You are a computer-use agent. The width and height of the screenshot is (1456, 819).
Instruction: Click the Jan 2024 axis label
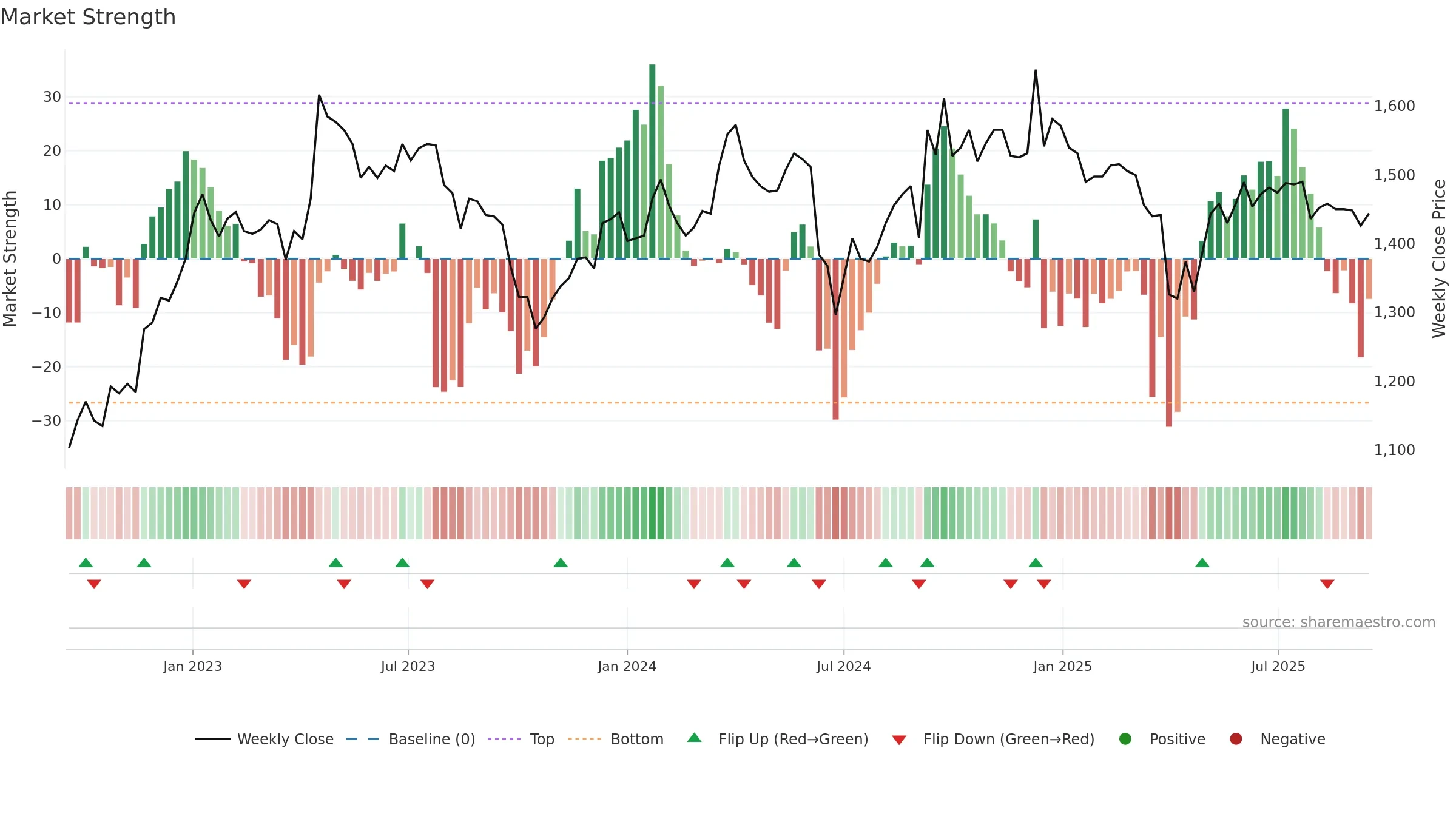click(x=627, y=666)
